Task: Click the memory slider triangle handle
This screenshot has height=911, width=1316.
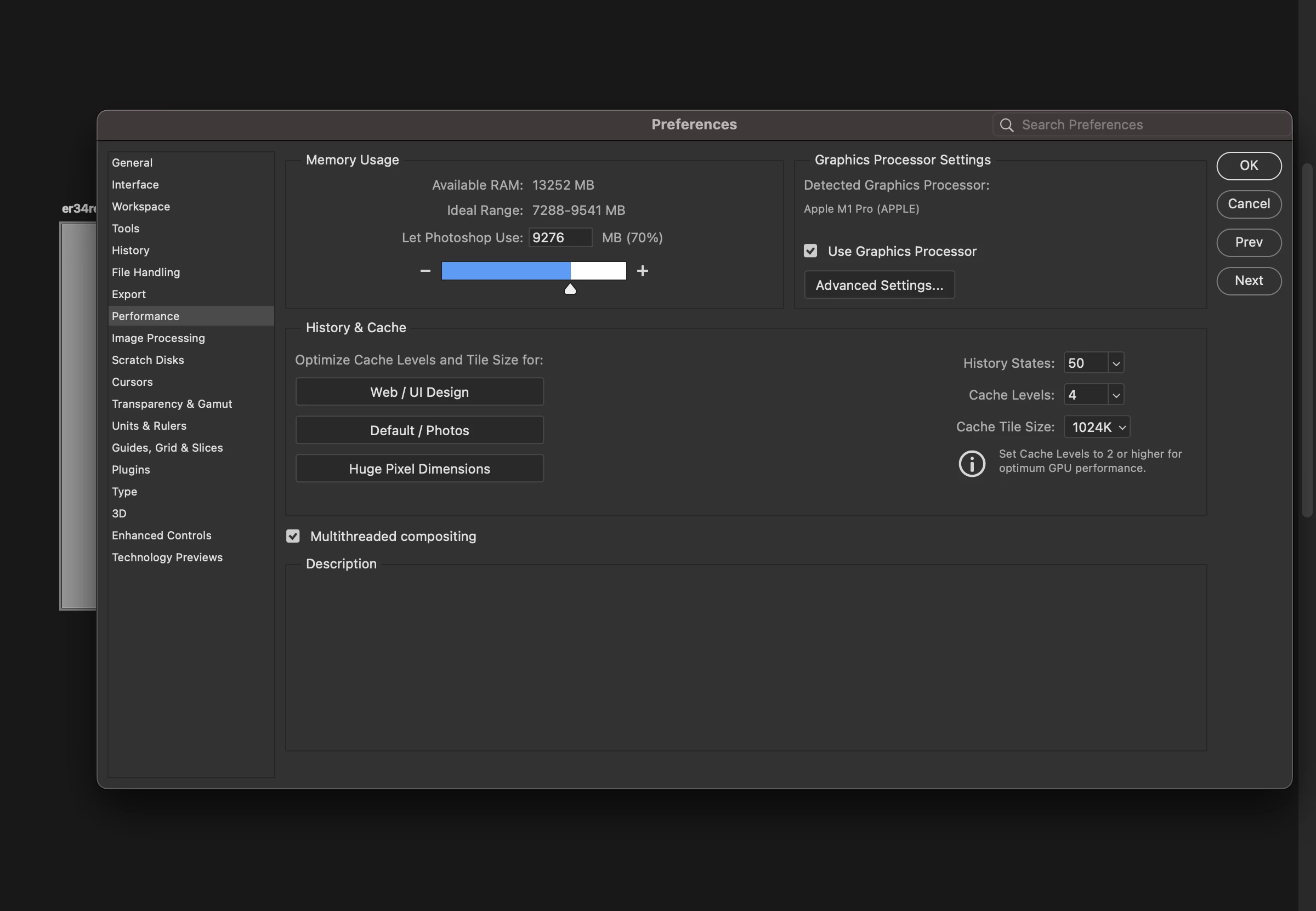Action: tap(570, 289)
